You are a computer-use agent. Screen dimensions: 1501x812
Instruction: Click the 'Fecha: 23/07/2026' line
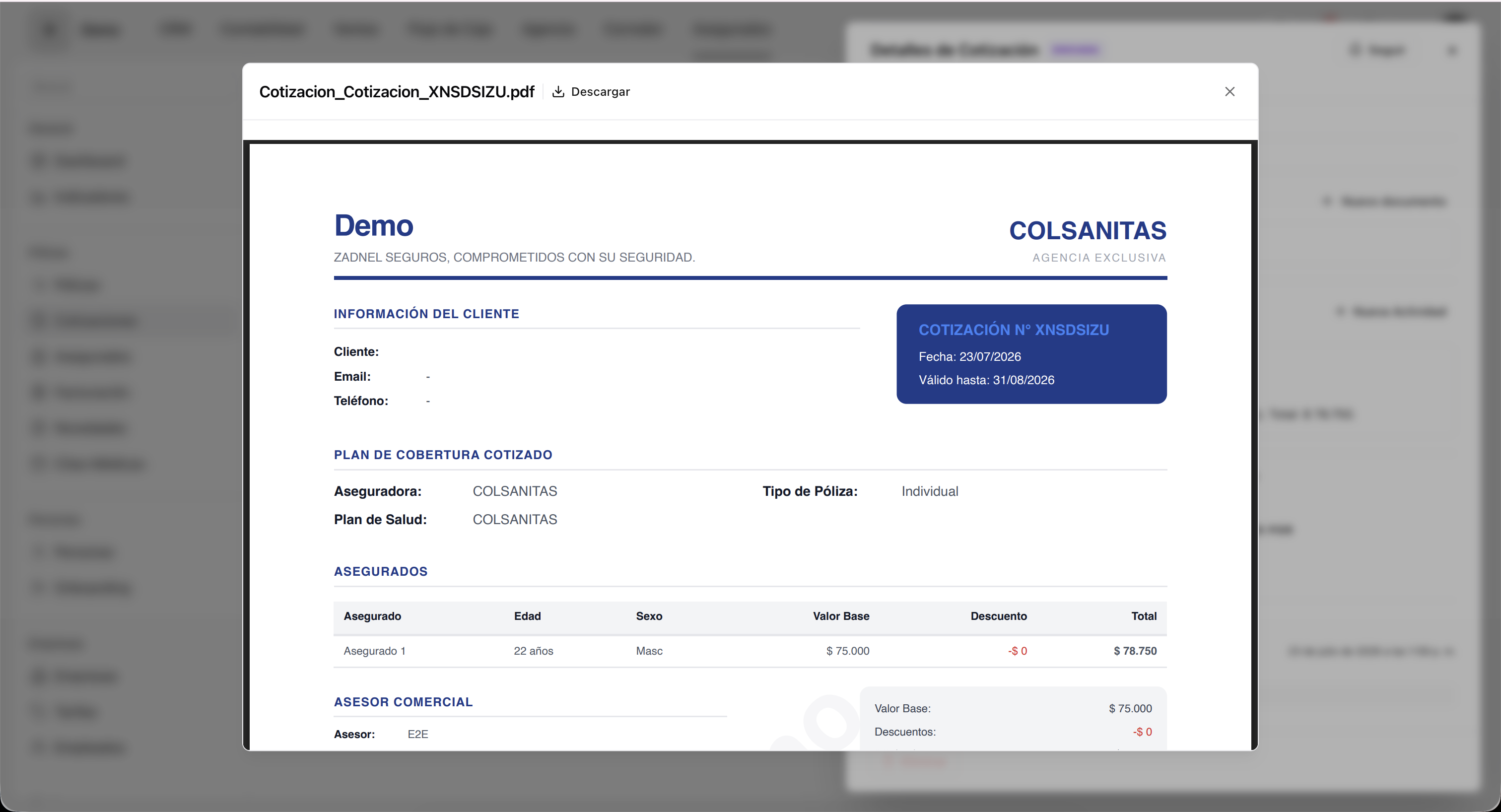pos(969,356)
